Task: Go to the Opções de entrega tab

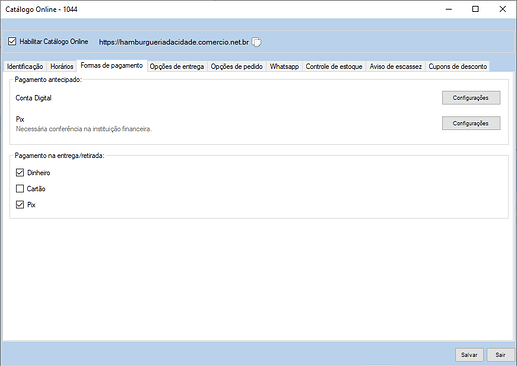Action: (177, 66)
